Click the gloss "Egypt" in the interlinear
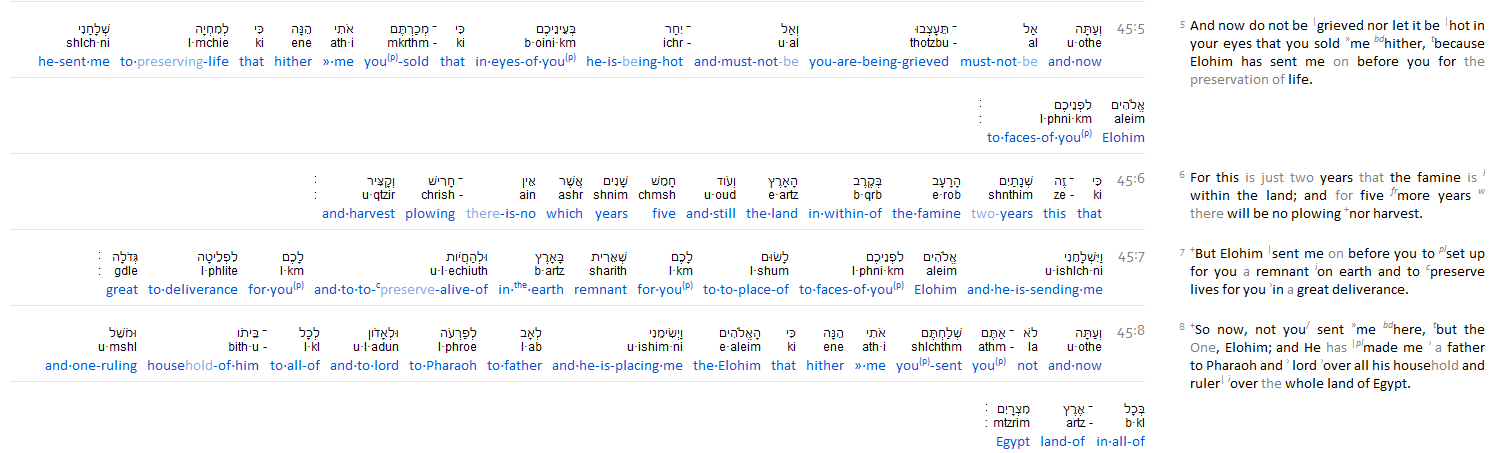Viewport: 1495px width, 453px height. 1012,442
